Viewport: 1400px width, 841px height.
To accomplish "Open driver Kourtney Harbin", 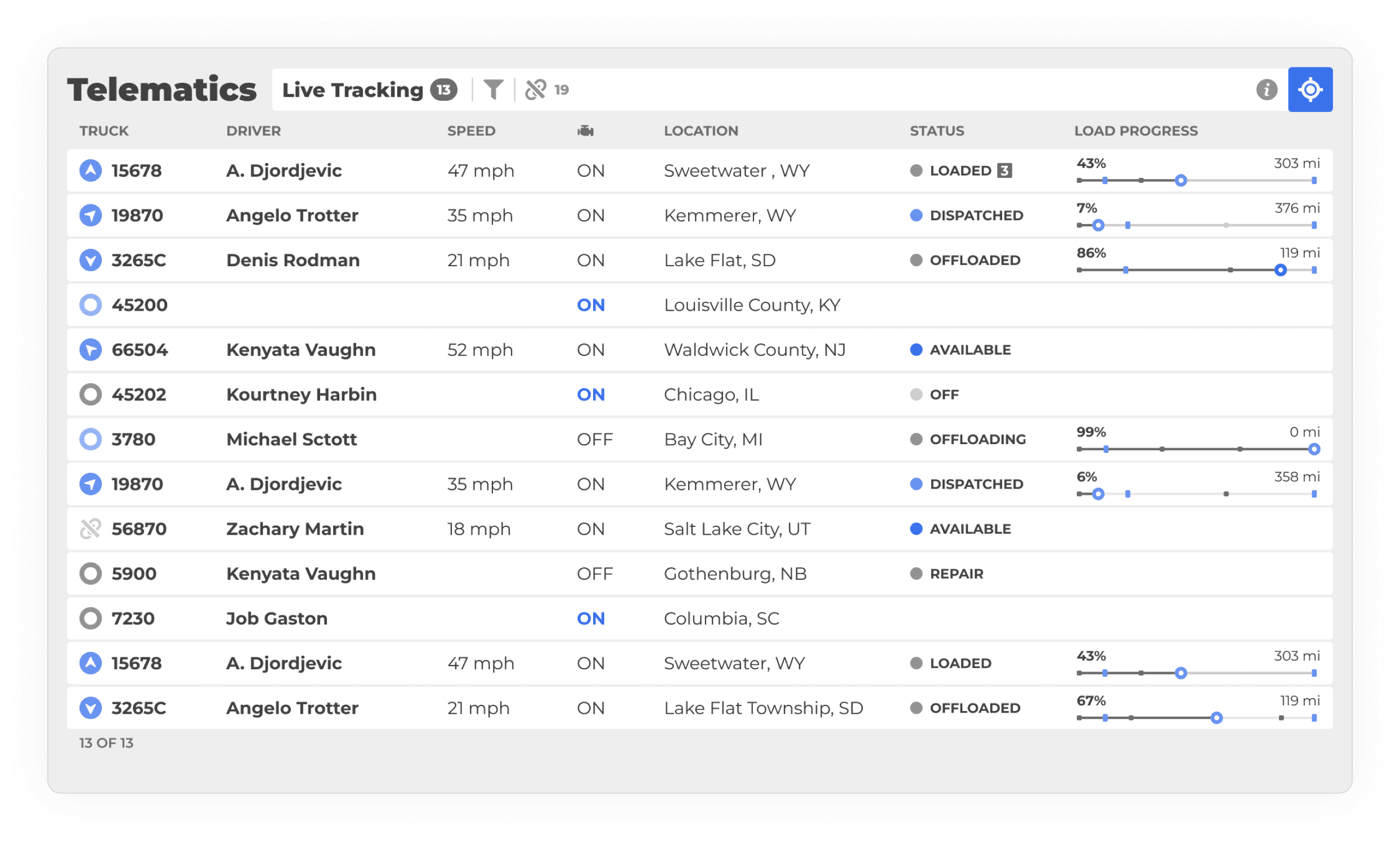I will 301,395.
